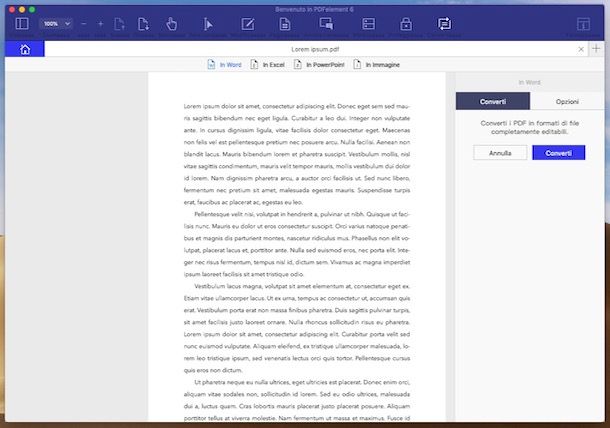This screenshot has height=428, width=610.
Task: Click the blue Converti button
Action: pos(559,153)
